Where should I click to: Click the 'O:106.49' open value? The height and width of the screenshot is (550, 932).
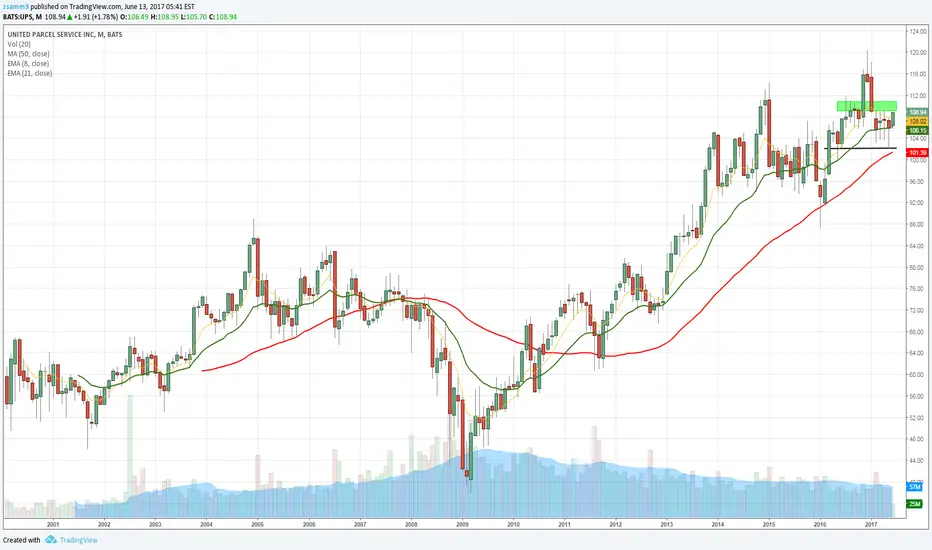[134, 17]
